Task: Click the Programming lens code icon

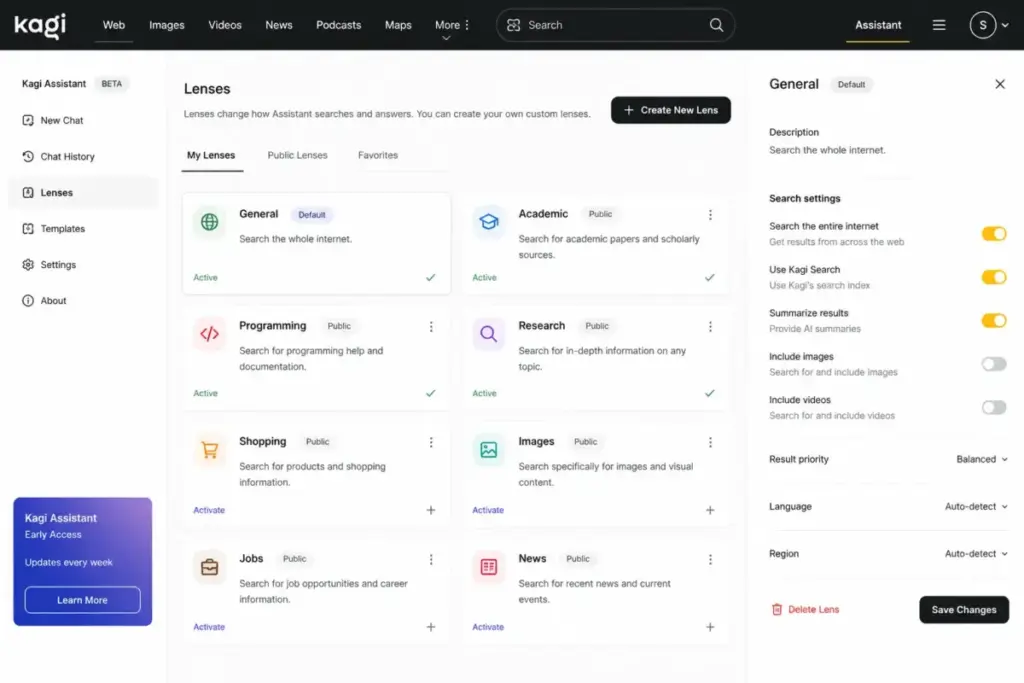Action: tap(210, 334)
